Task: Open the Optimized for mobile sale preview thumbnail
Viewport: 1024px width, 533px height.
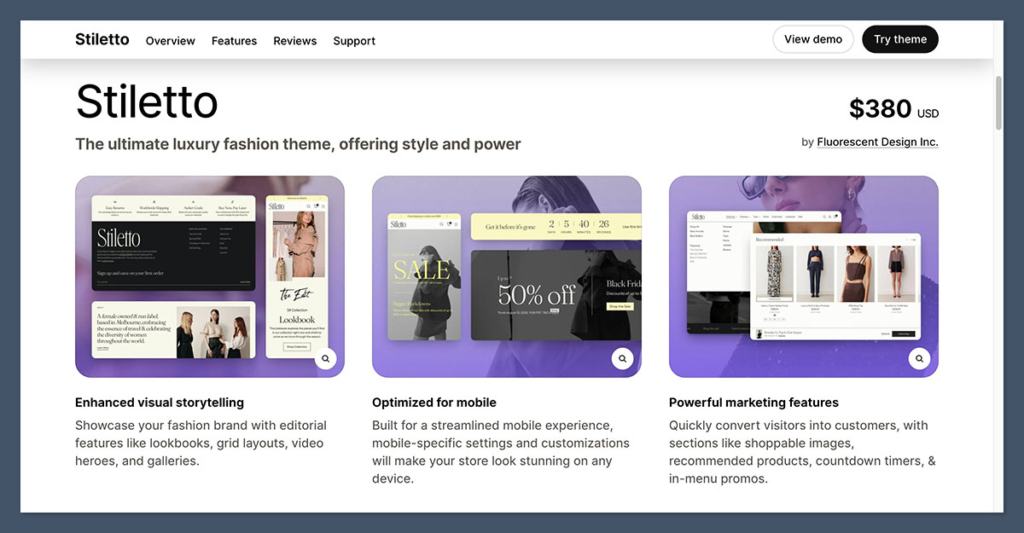Action: pos(507,276)
